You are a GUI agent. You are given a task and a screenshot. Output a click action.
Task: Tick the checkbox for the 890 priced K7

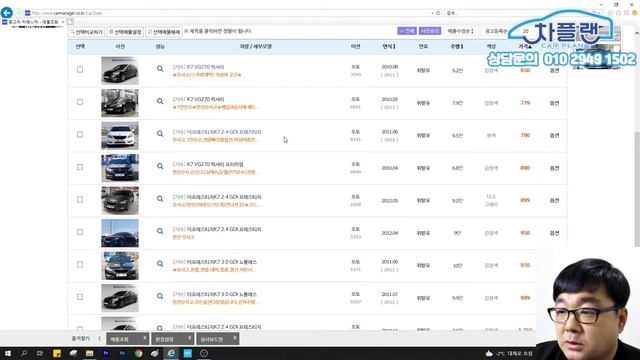click(80, 167)
